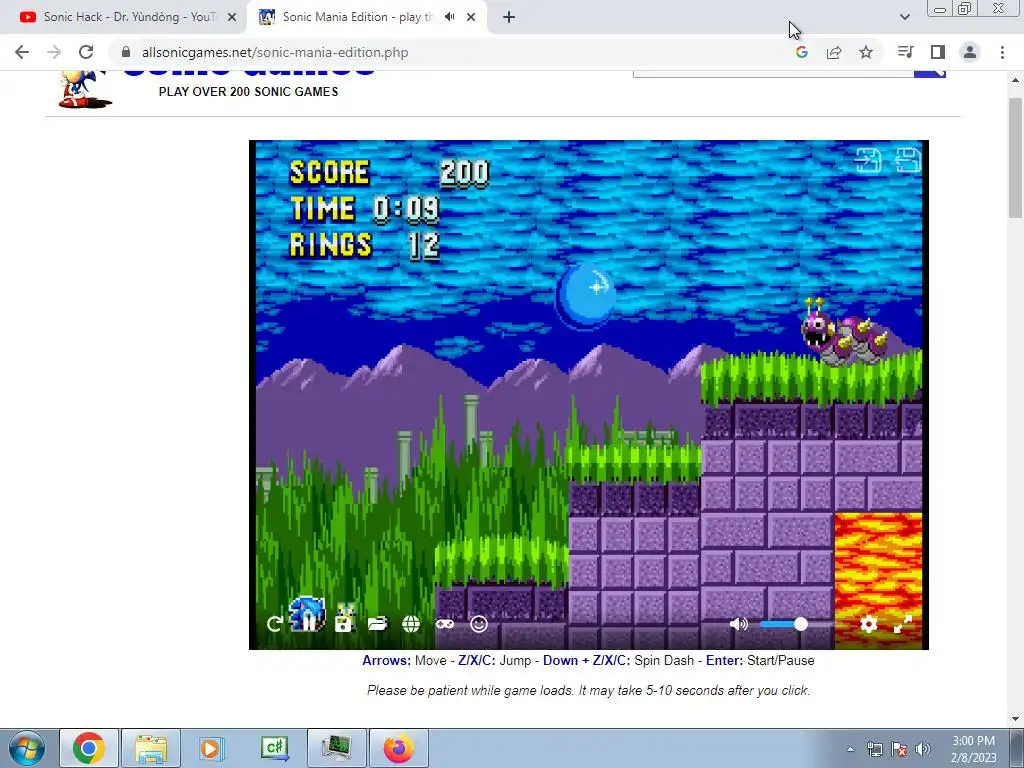The height and width of the screenshot is (768, 1024).
Task: Click the page scrollbar down arrow
Action: (1016, 719)
